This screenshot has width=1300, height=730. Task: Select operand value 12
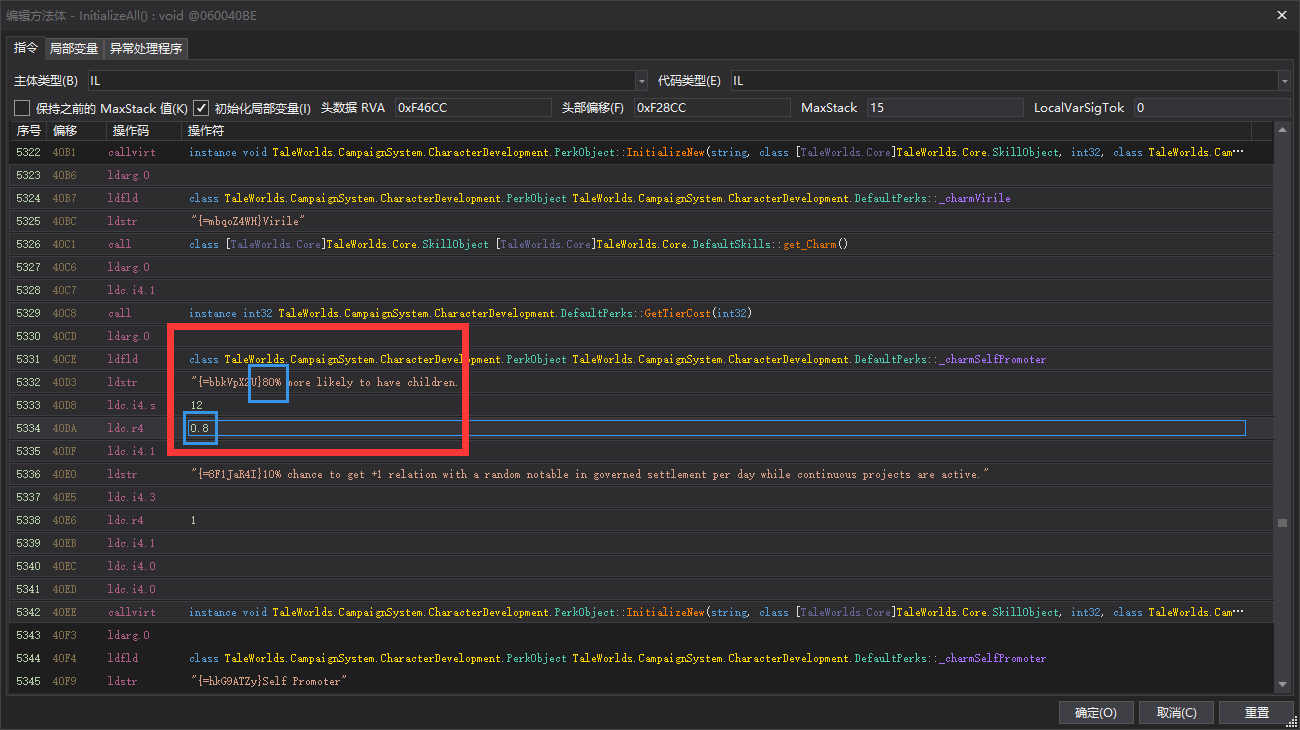click(196, 405)
